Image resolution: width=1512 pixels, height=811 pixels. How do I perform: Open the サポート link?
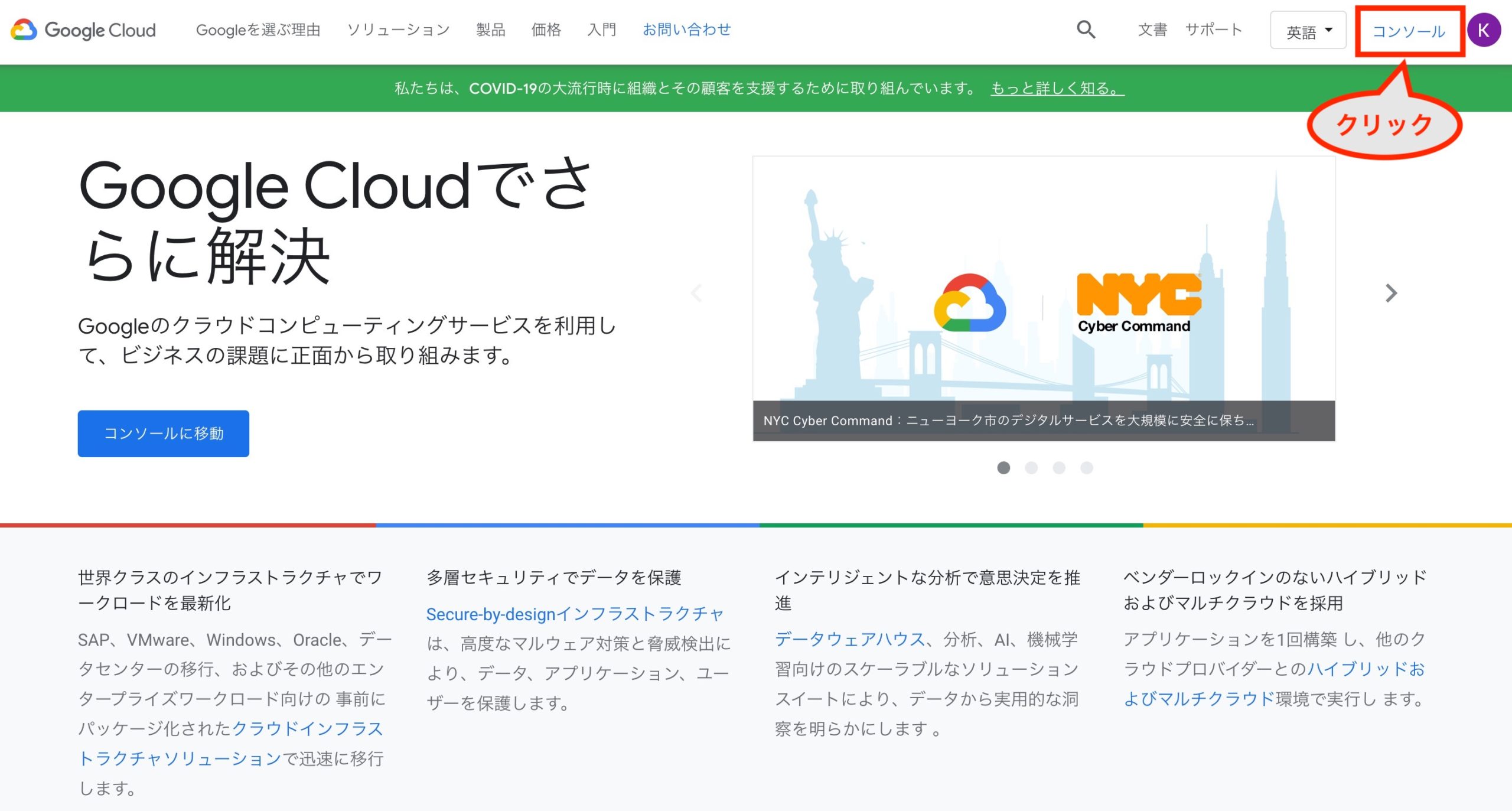(x=1214, y=30)
